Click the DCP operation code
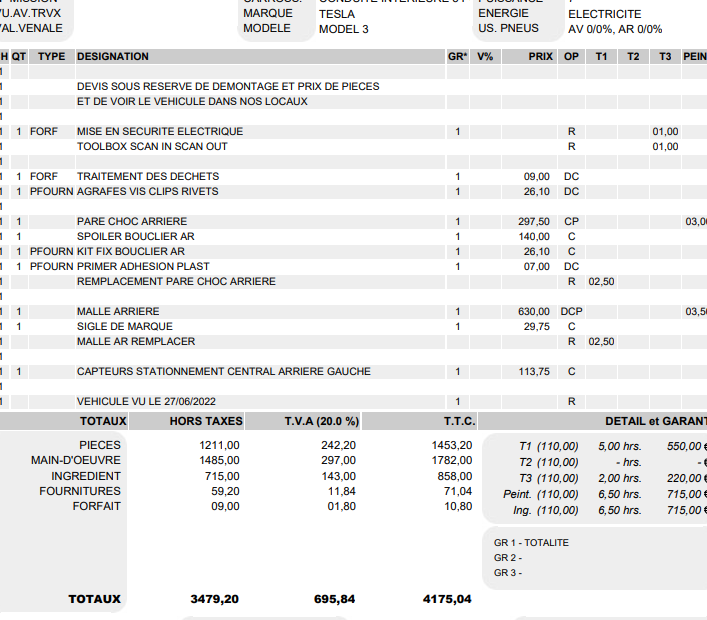 [571, 312]
